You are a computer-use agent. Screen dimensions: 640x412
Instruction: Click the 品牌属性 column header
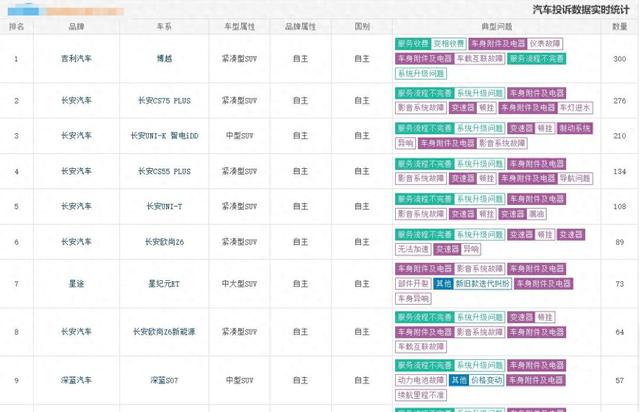[300, 27]
